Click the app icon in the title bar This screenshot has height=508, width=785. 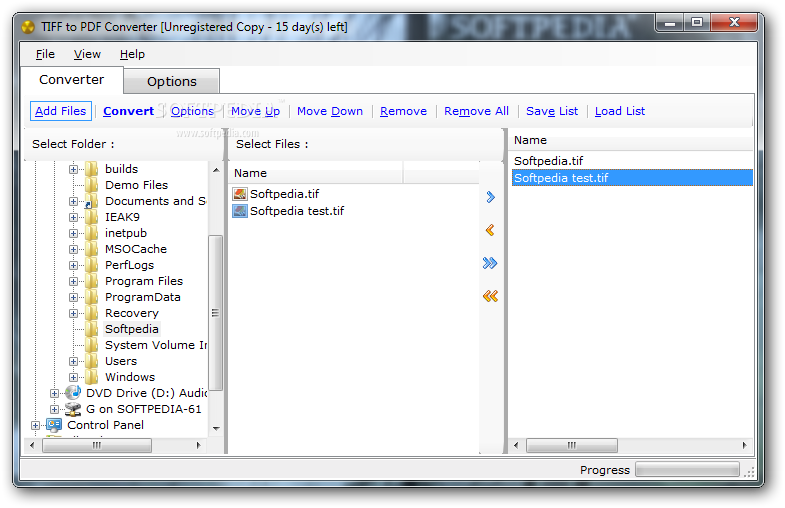[x=28, y=27]
